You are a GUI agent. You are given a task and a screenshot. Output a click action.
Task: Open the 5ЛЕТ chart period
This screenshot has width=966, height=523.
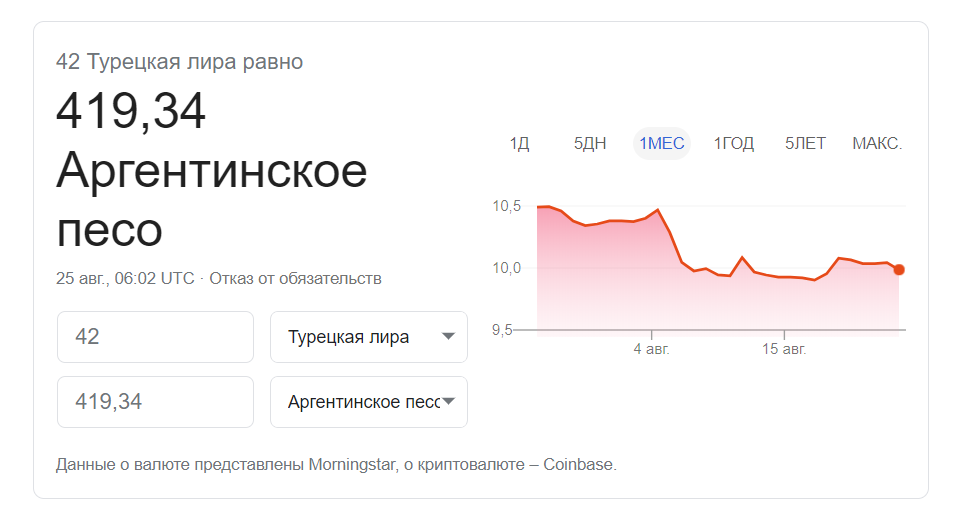tap(805, 144)
